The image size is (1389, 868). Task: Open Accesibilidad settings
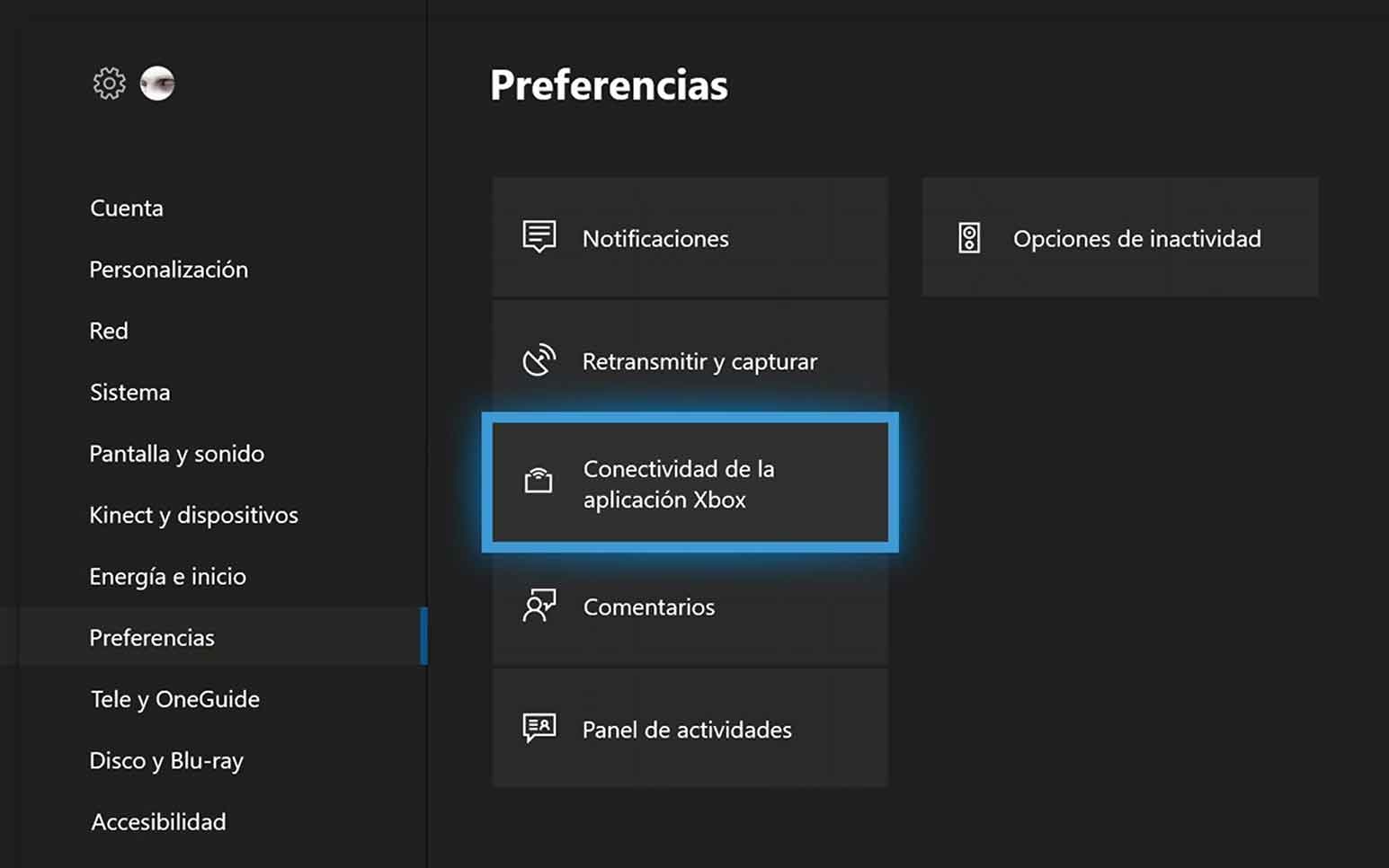158,821
